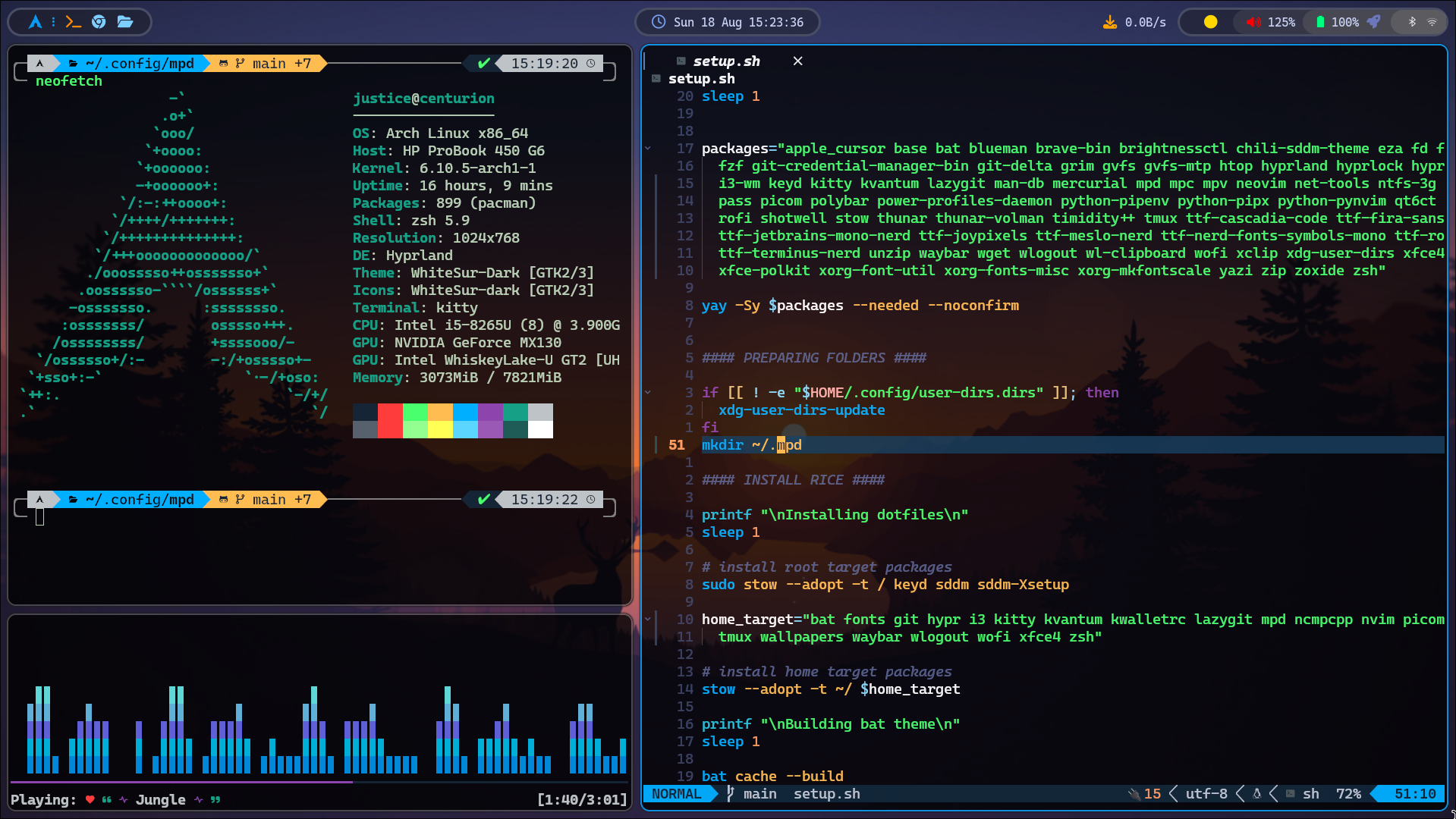Click the terminal icon in Neovim tab

click(681, 61)
